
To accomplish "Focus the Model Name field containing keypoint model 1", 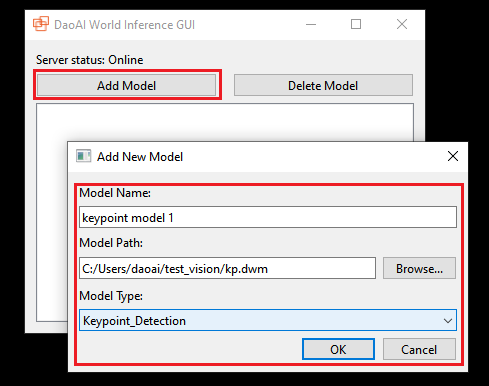I will coord(268,217).
